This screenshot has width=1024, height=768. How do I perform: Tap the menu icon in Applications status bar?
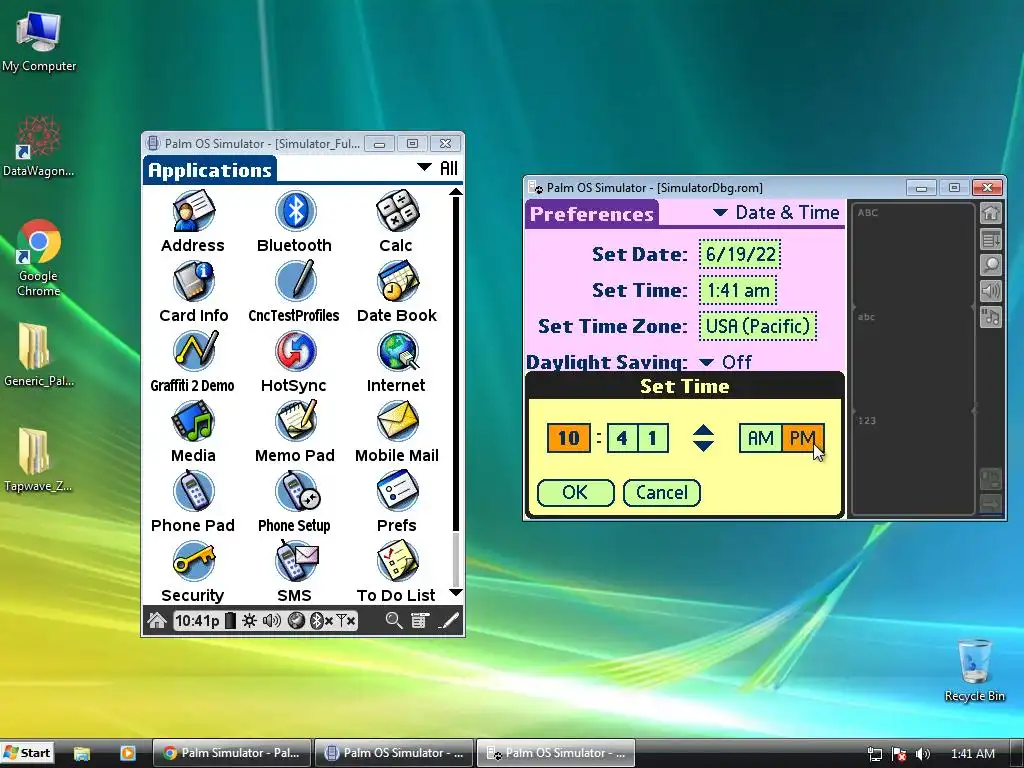click(420, 620)
